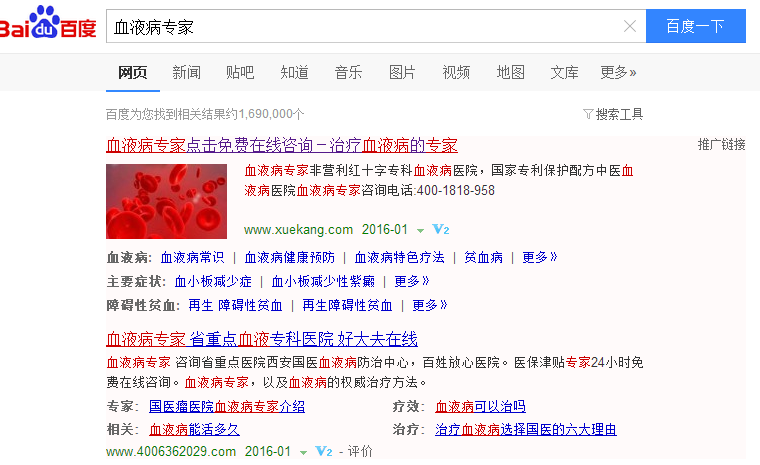Go to the 文库 tab
Screen dimensions: 760x465
[564, 73]
